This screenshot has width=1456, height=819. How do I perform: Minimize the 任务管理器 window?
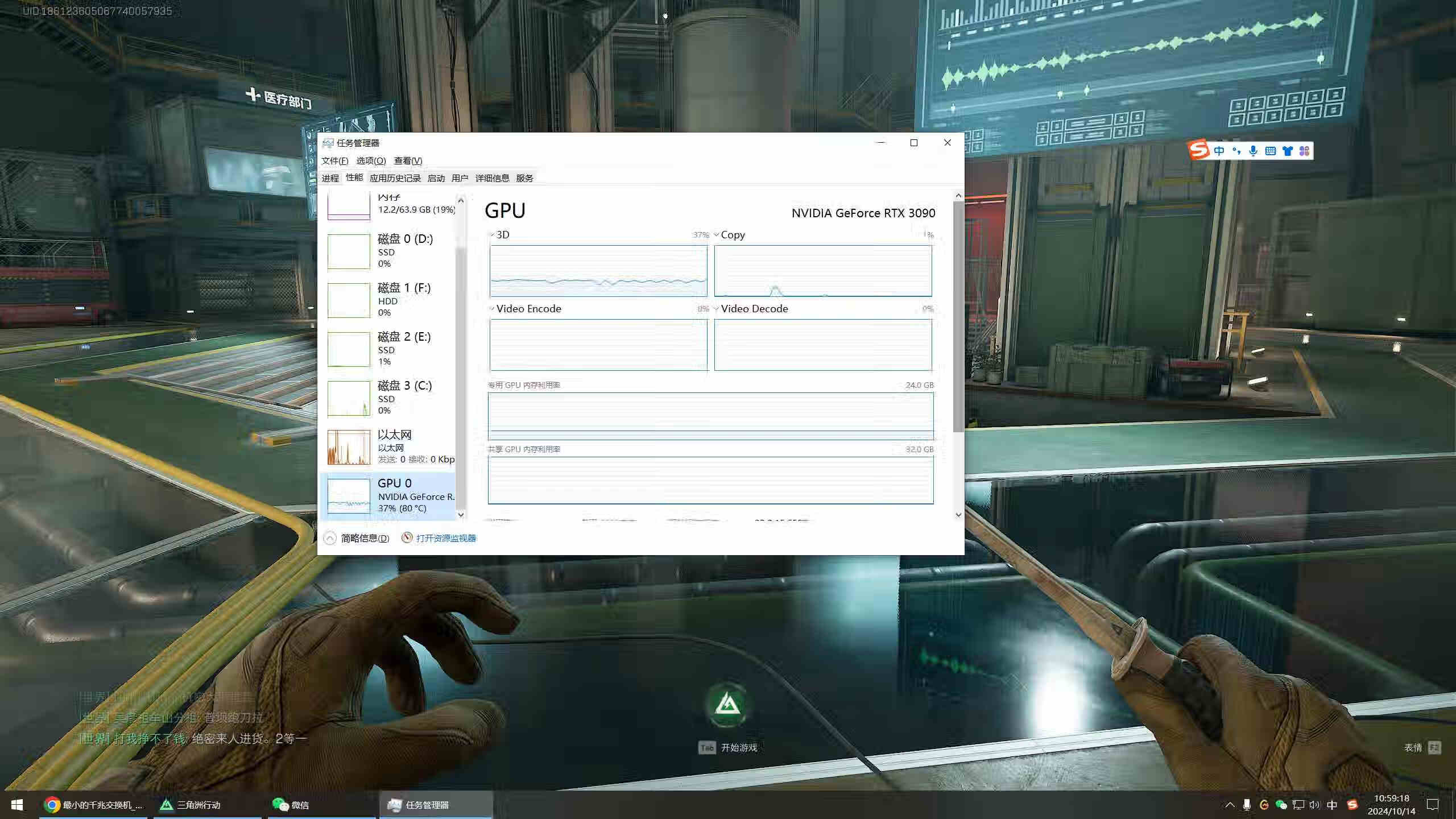[881, 143]
